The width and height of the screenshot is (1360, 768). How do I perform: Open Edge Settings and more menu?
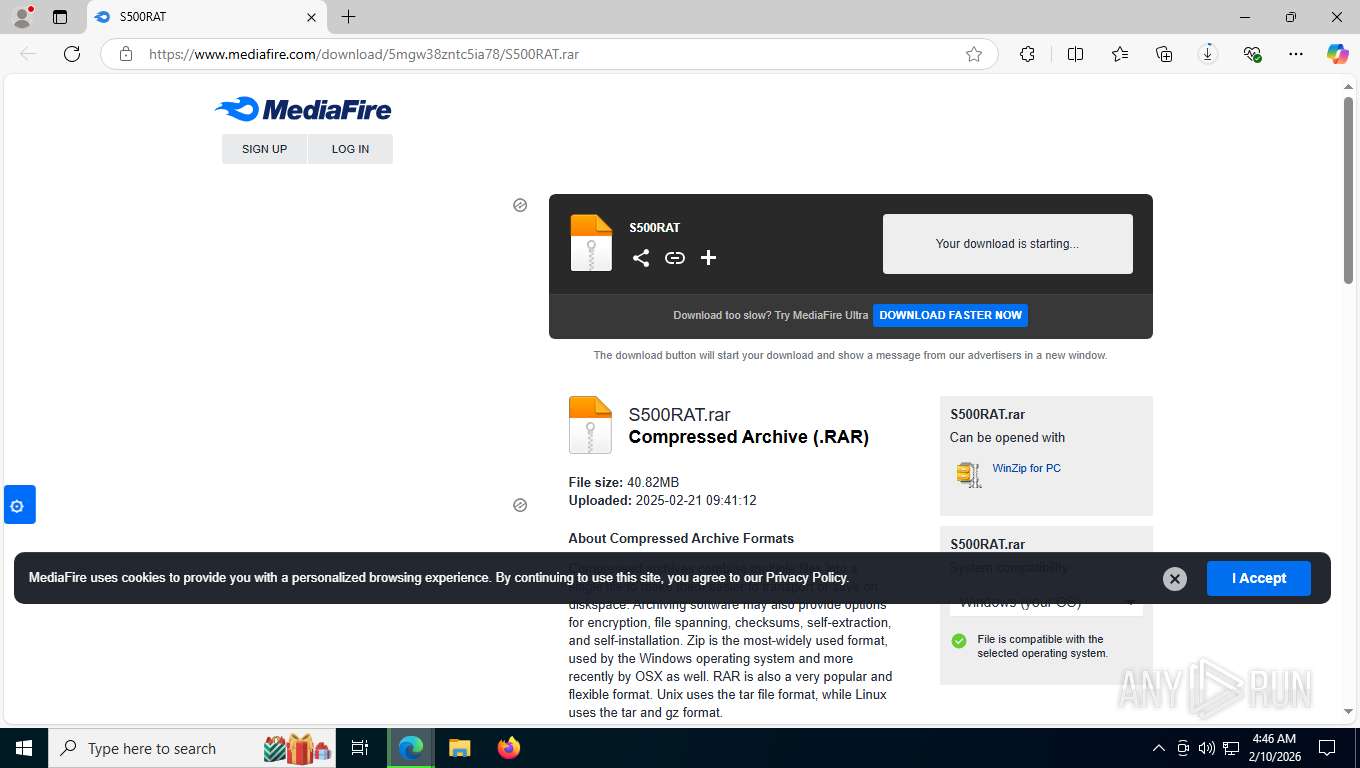point(1296,54)
